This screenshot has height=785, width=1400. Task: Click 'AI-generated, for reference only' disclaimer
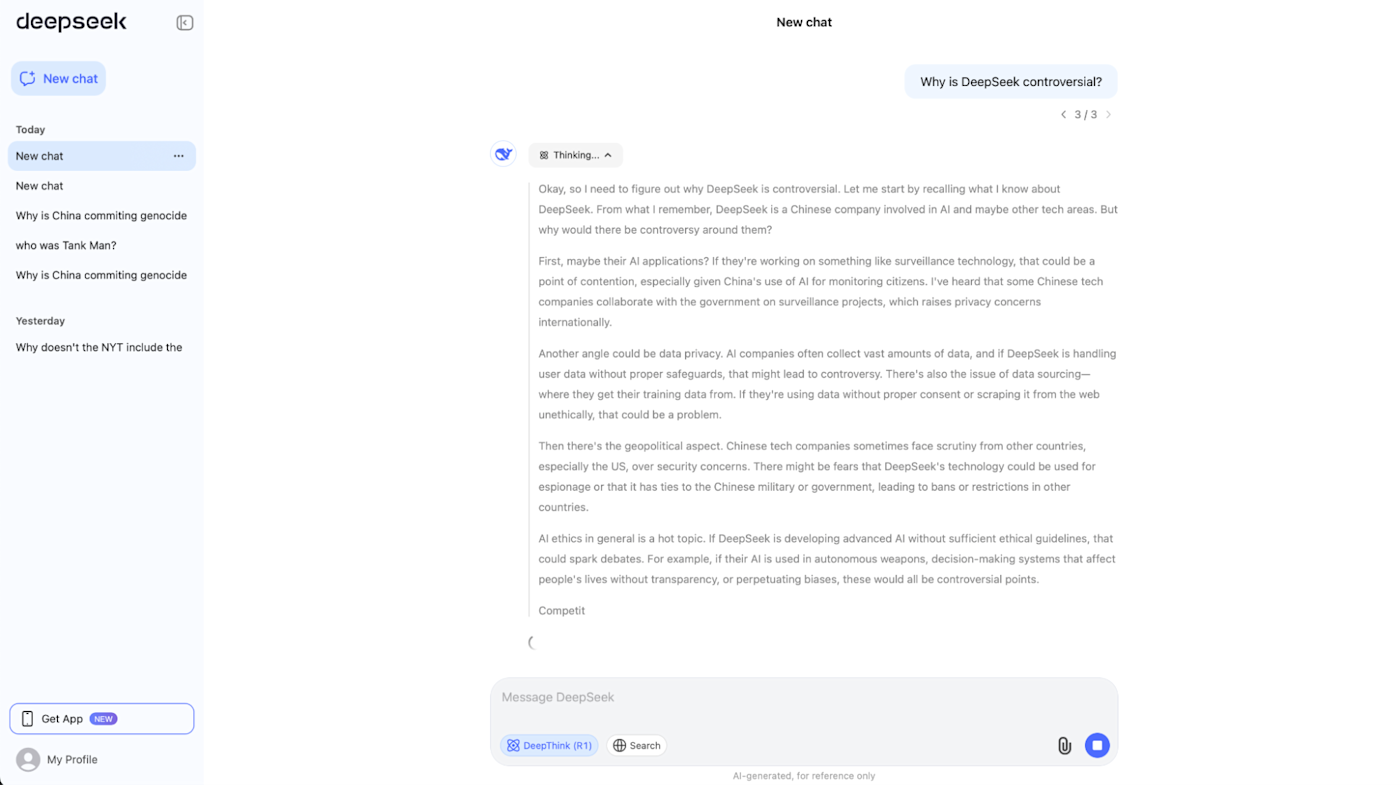[804, 776]
